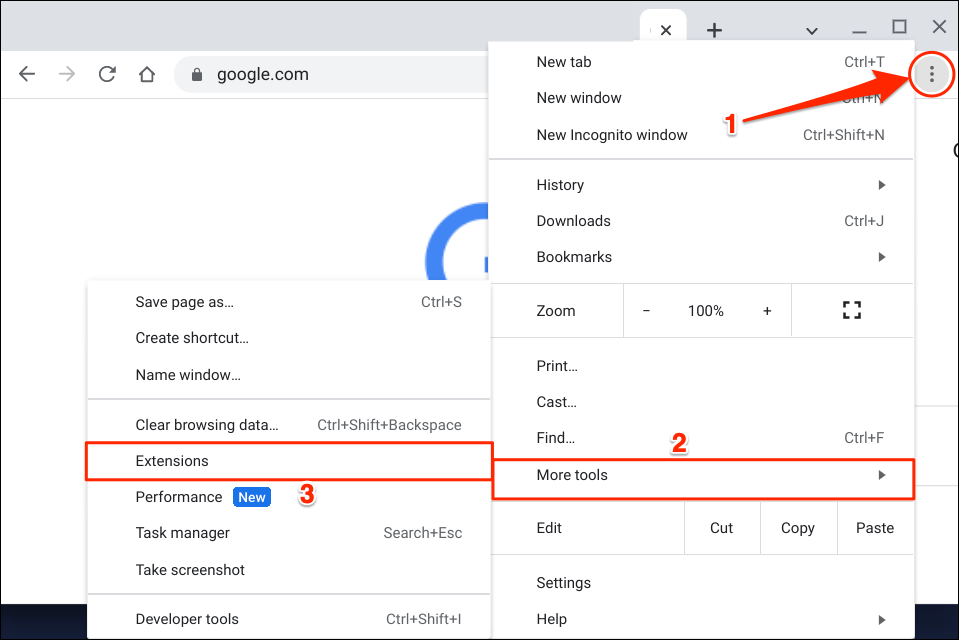
Task: Toggle fullscreen mode icon in Zoom row
Action: coord(851,311)
